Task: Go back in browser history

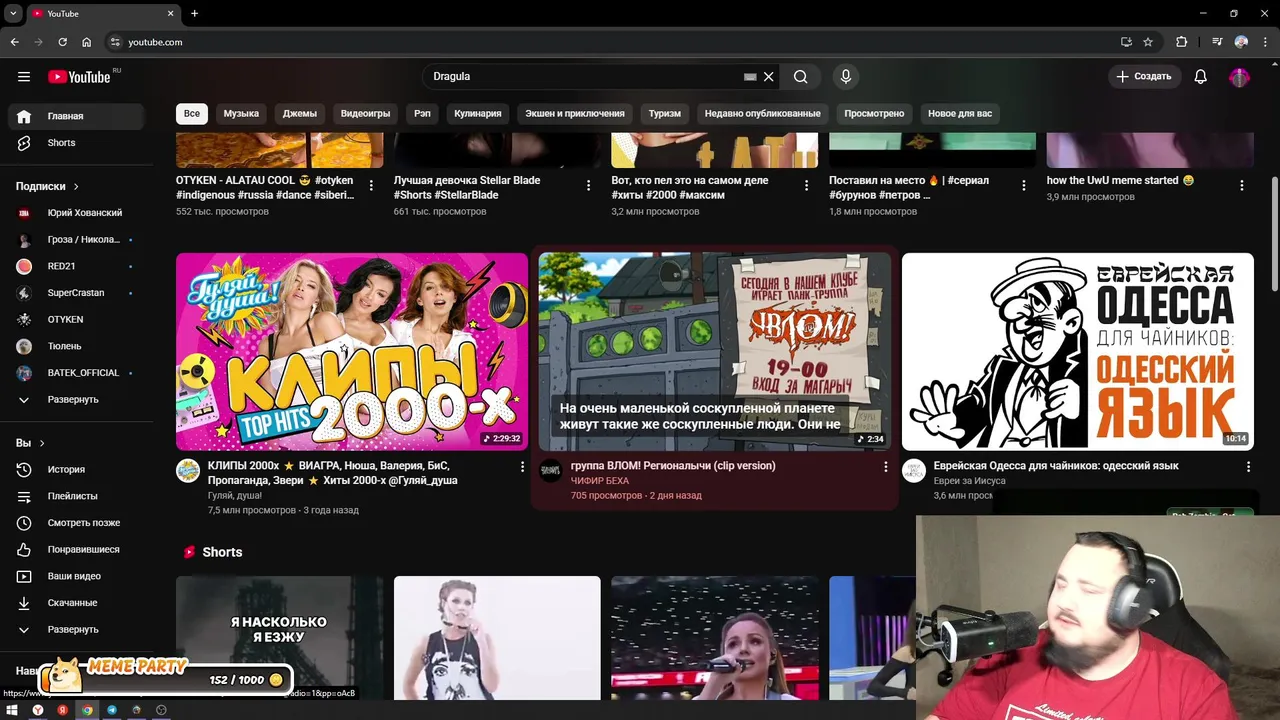Action: click(x=14, y=42)
